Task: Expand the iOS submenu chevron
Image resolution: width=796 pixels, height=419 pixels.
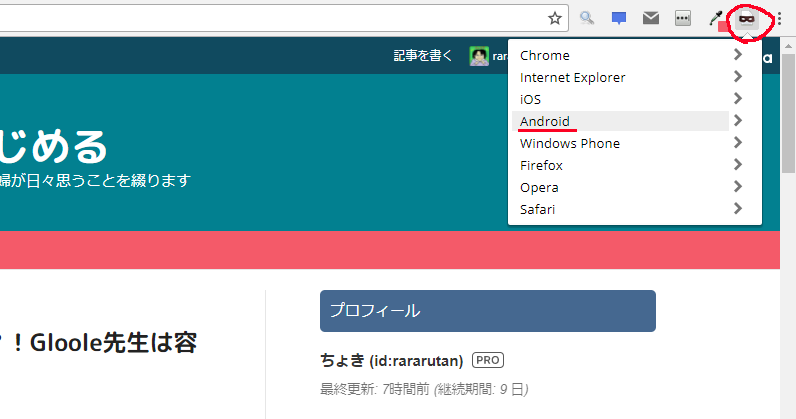Action: coord(738,98)
